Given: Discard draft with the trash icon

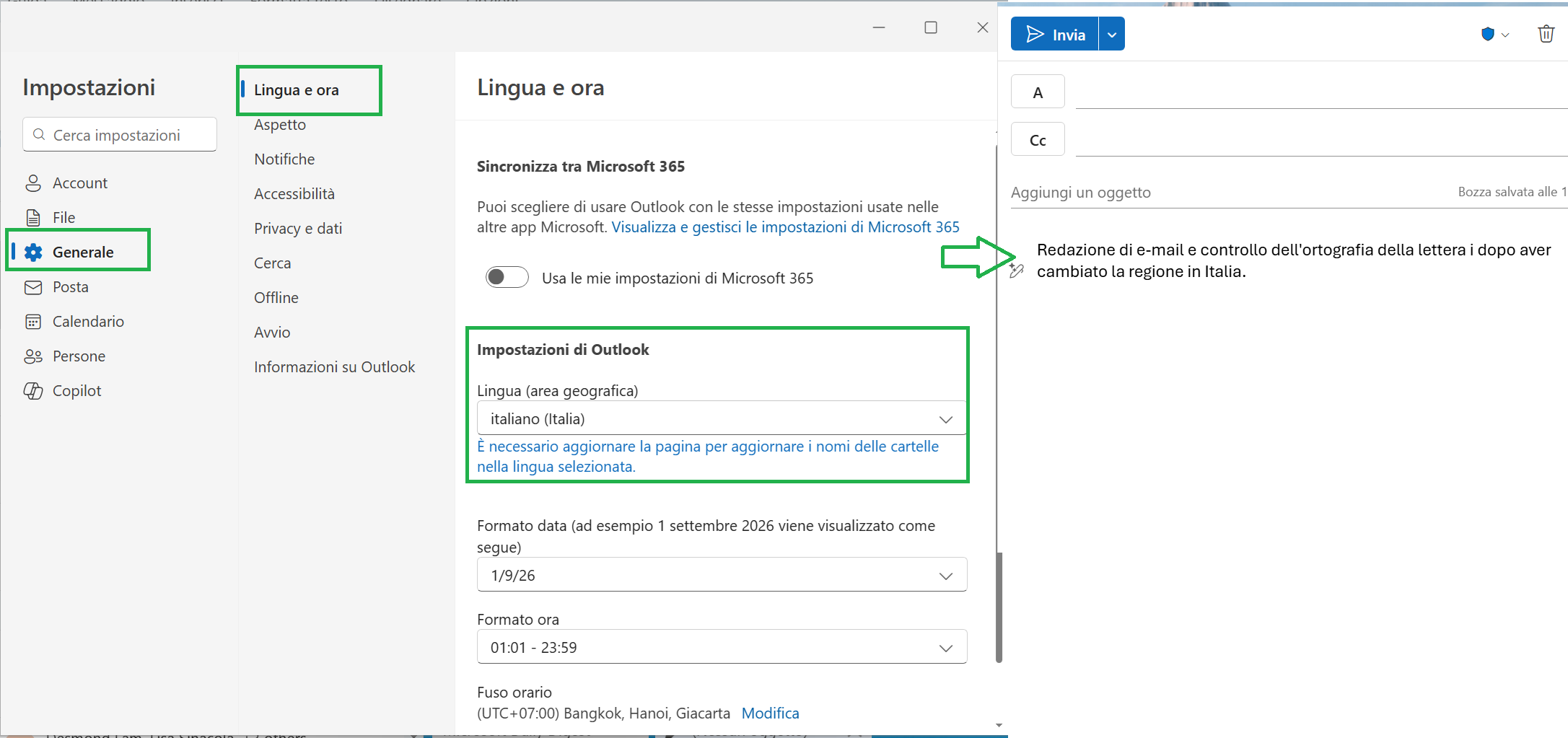Looking at the screenshot, I should [x=1546, y=34].
